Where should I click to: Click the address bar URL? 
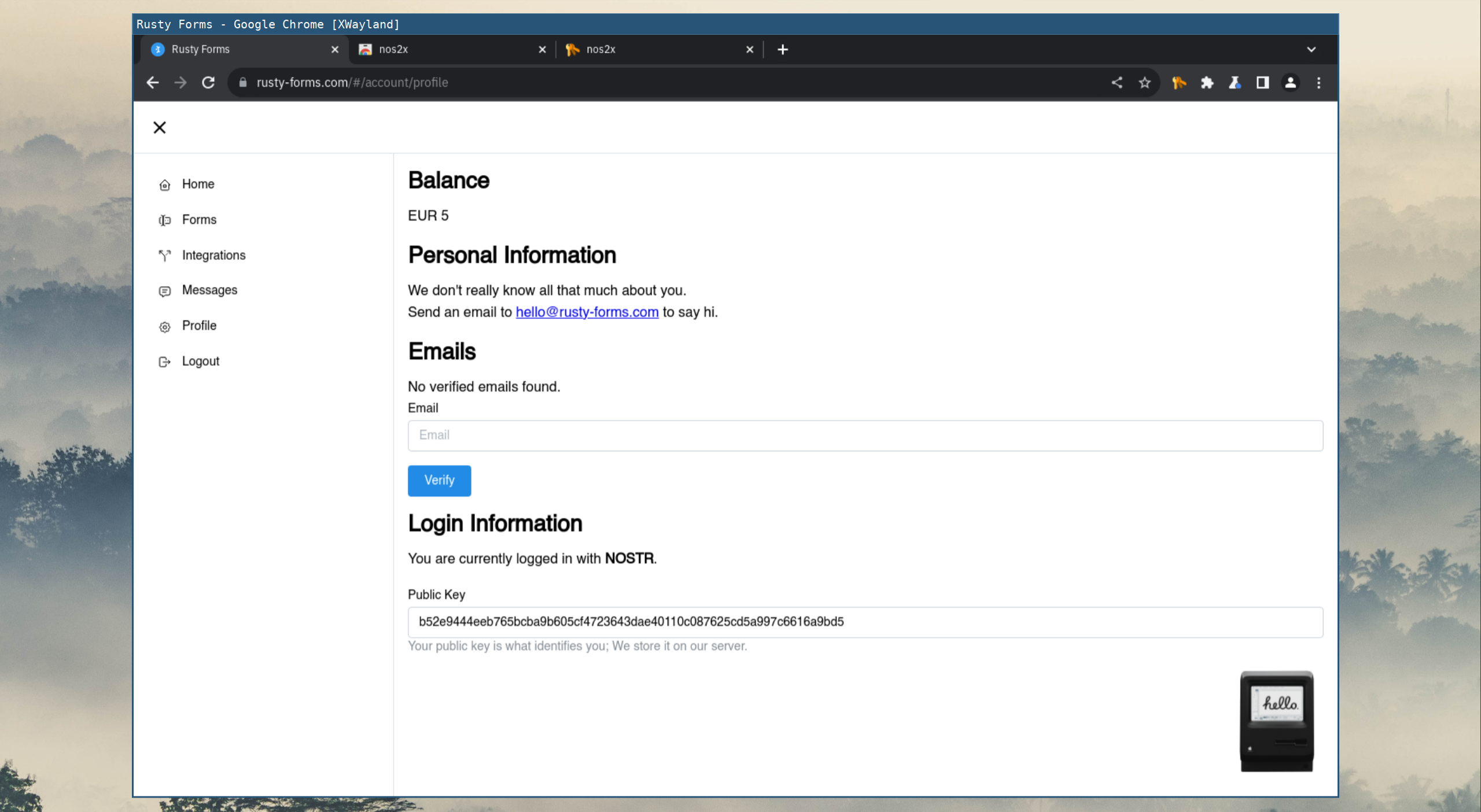click(352, 83)
